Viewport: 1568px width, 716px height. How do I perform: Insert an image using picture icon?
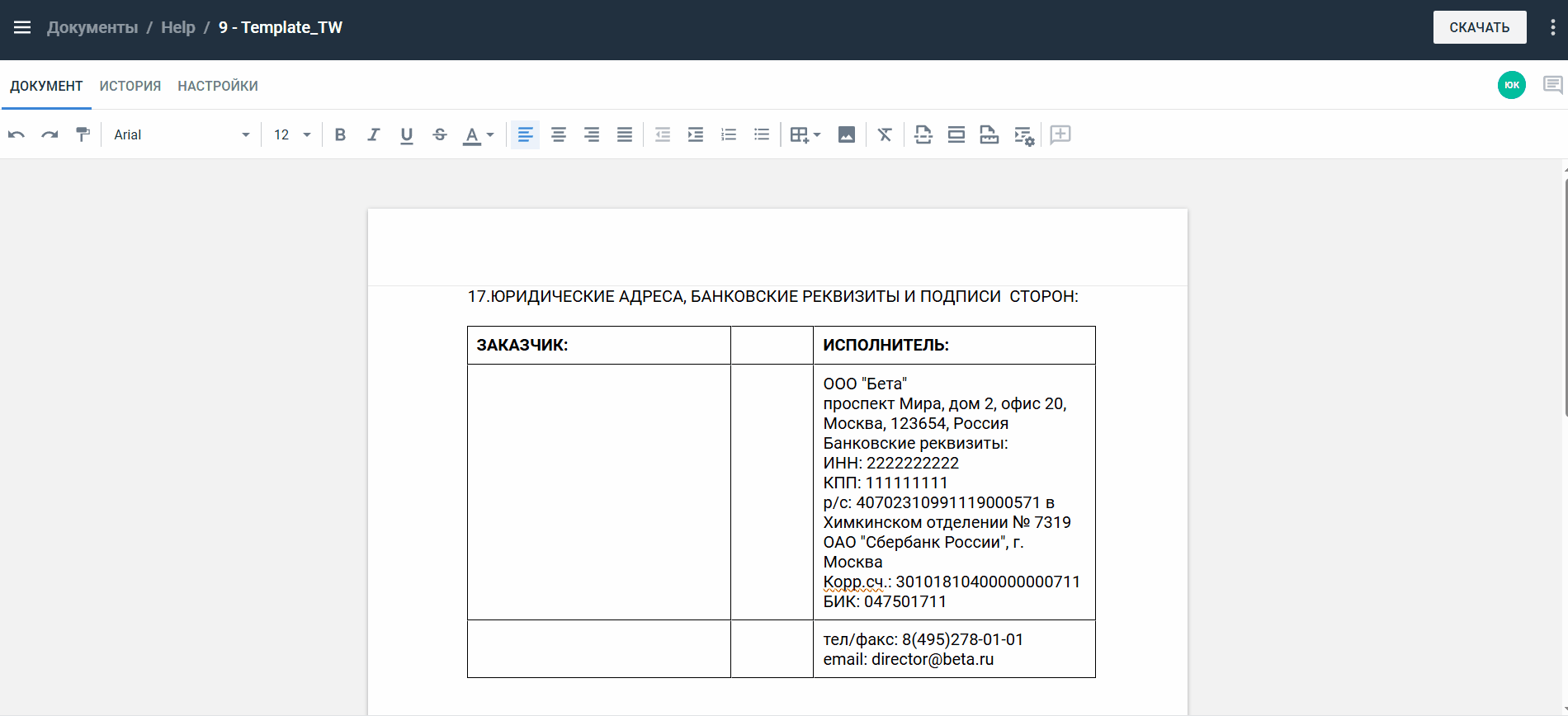tap(846, 134)
